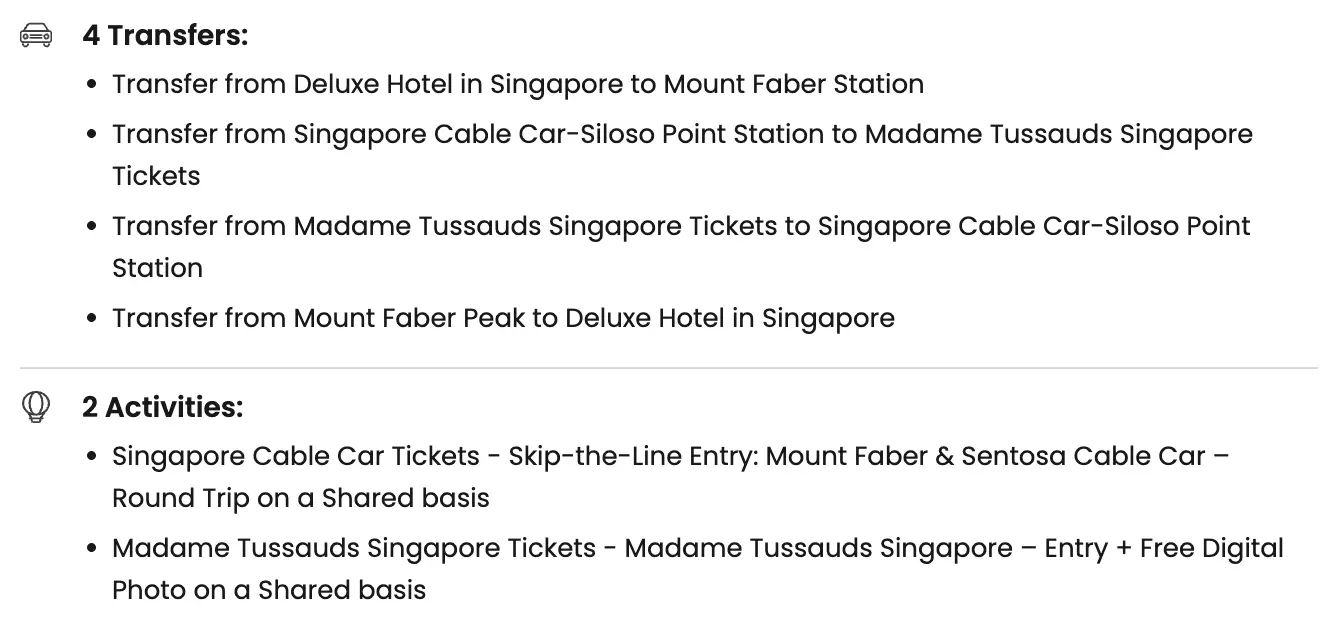Click bullet before Deluxe Hotel to Mount Faber transfer
The width and height of the screenshot is (1340, 624).
[x=92, y=85]
